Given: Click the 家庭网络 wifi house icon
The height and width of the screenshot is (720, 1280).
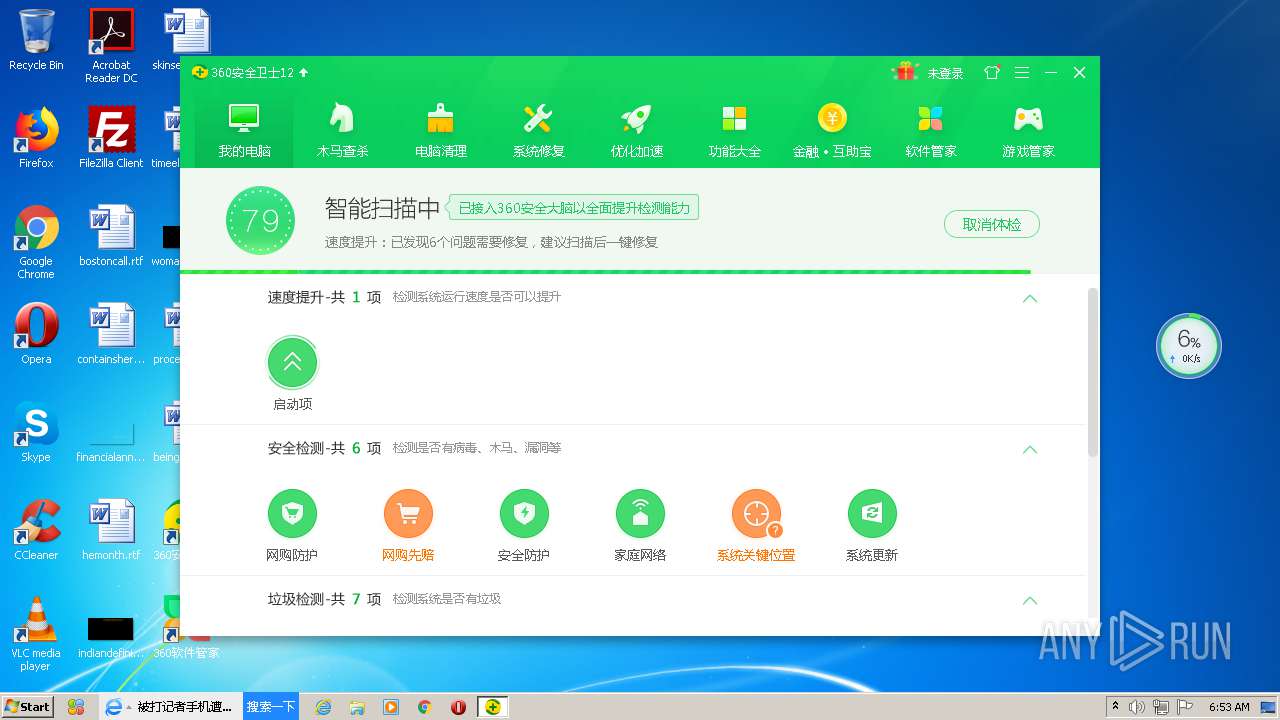Looking at the screenshot, I should pyautogui.click(x=640, y=514).
